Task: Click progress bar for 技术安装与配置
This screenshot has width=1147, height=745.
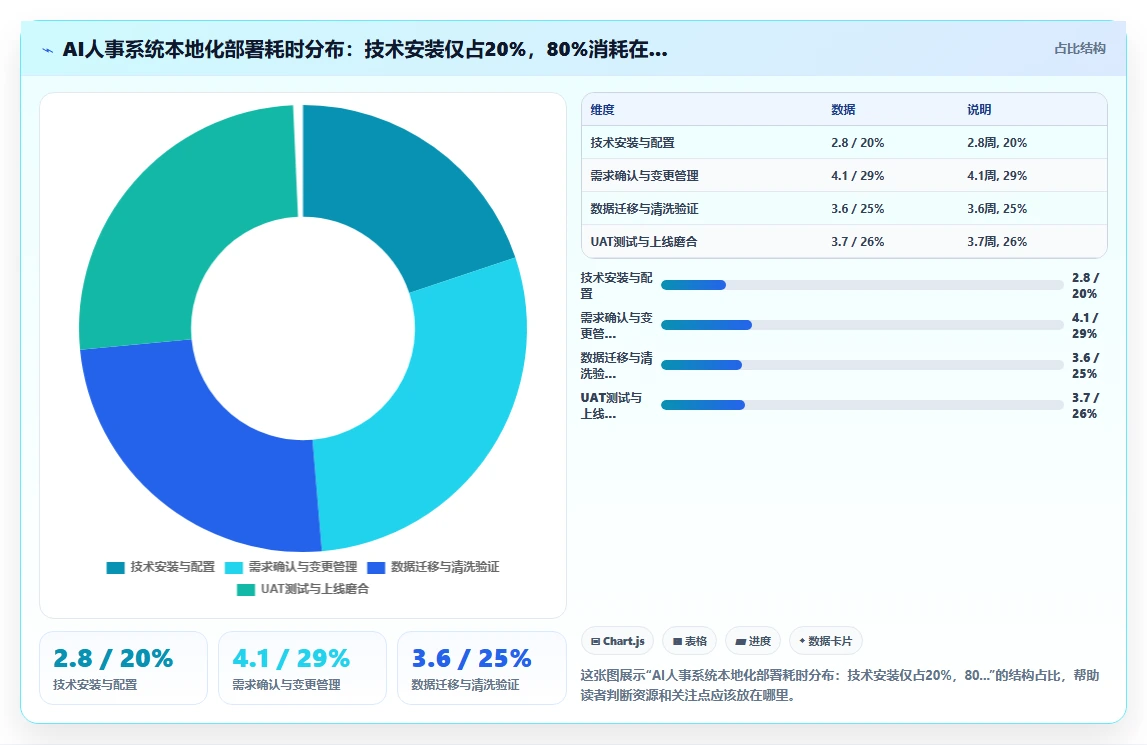Action: coord(862,285)
